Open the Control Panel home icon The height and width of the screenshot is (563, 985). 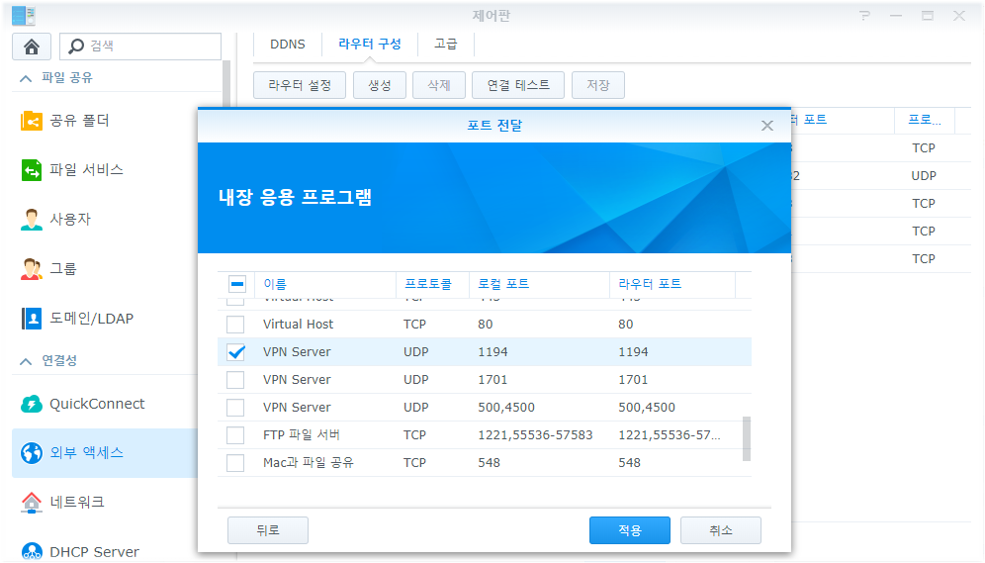coord(31,46)
